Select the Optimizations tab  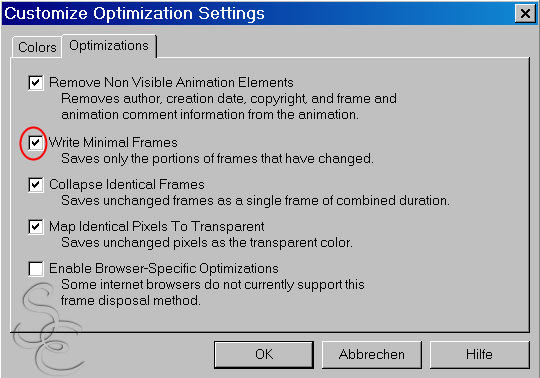pos(109,46)
